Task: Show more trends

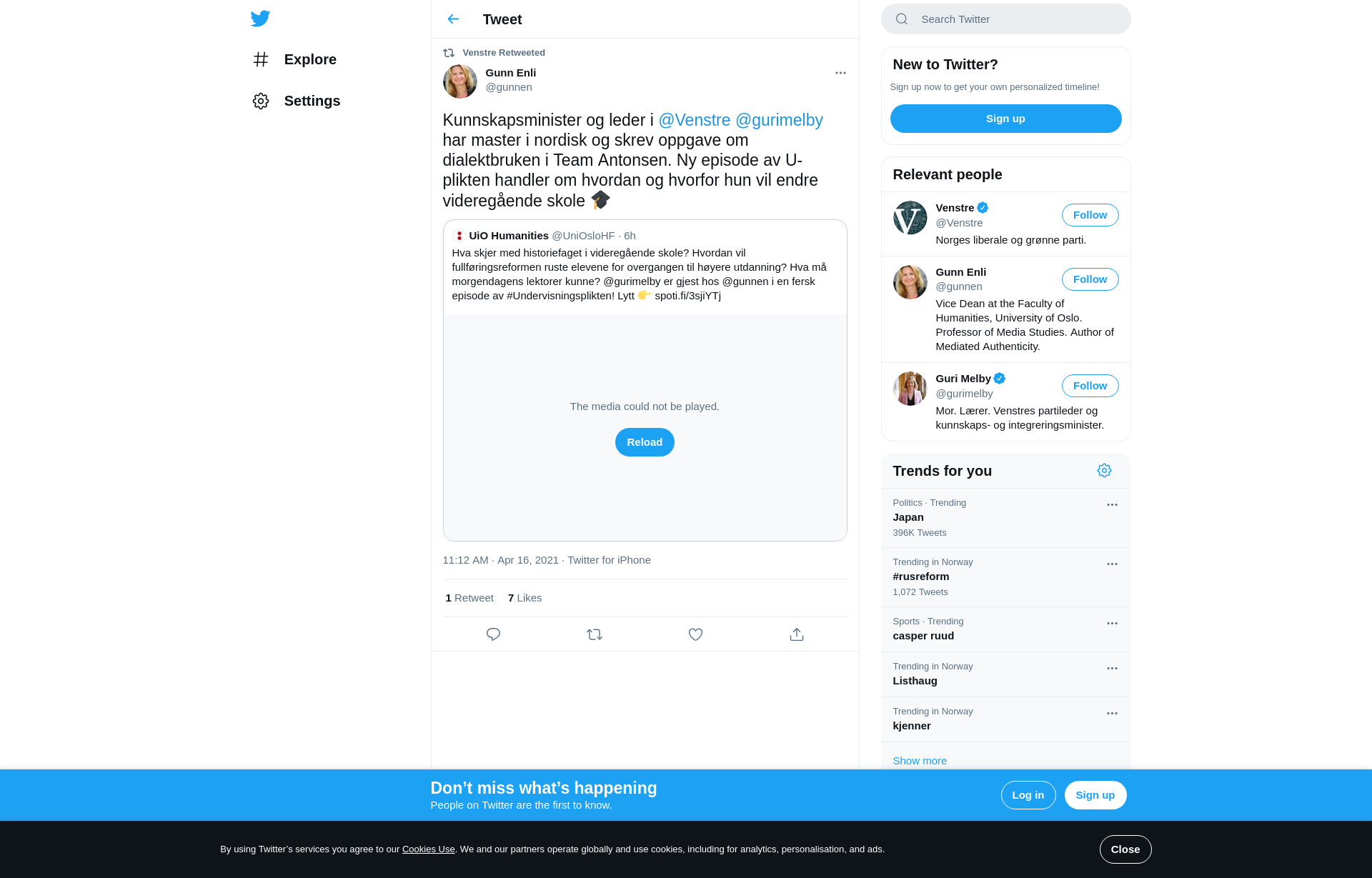Action: [x=919, y=761]
